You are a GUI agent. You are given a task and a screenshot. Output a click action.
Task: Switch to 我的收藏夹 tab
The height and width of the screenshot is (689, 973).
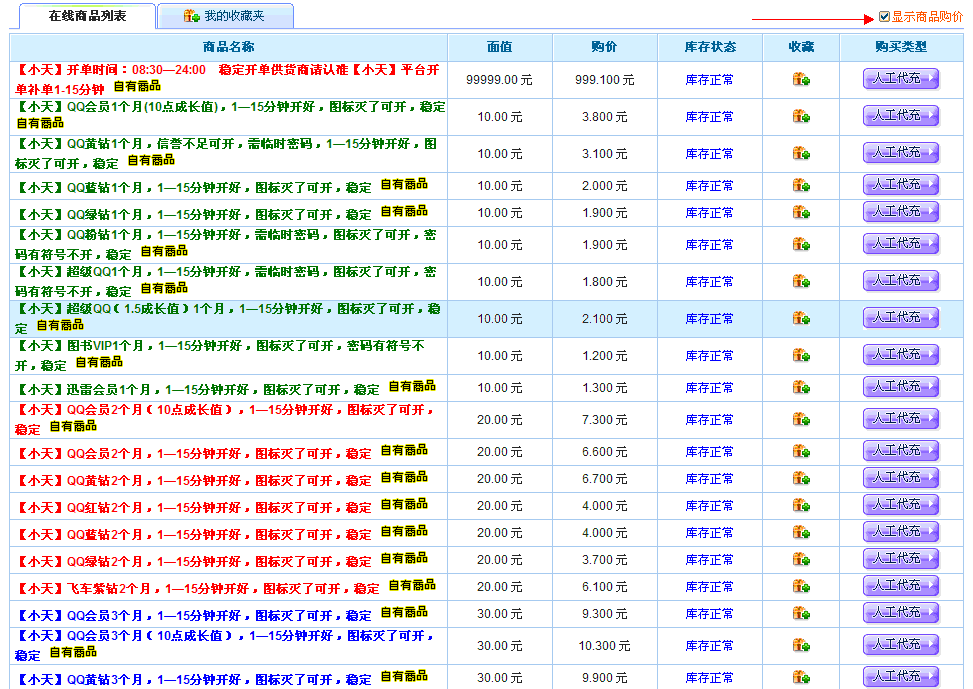(226, 16)
